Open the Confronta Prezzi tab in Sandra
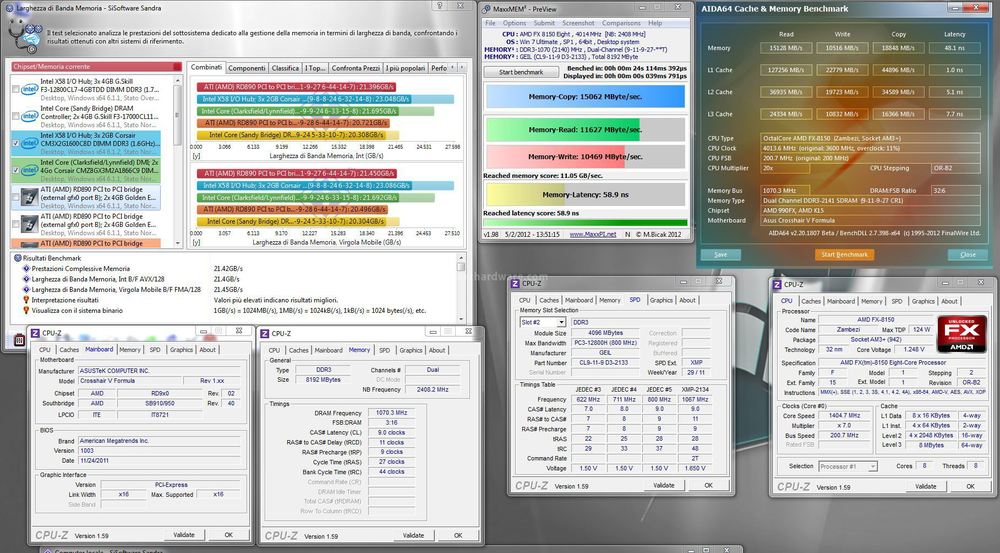 pyautogui.click(x=356, y=68)
